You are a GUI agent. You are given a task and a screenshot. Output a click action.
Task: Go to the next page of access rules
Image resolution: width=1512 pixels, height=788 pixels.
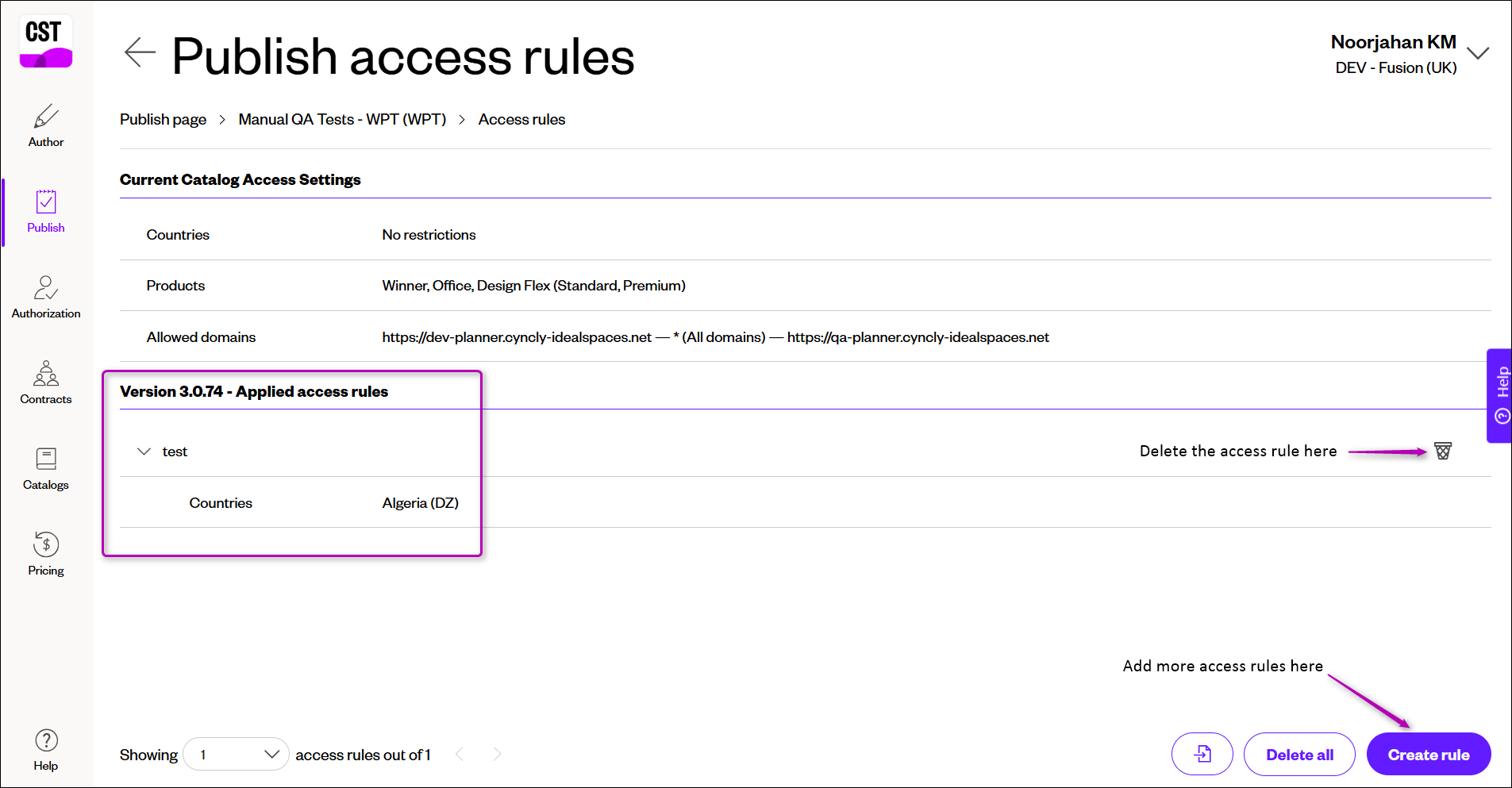click(x=497, y=754)
